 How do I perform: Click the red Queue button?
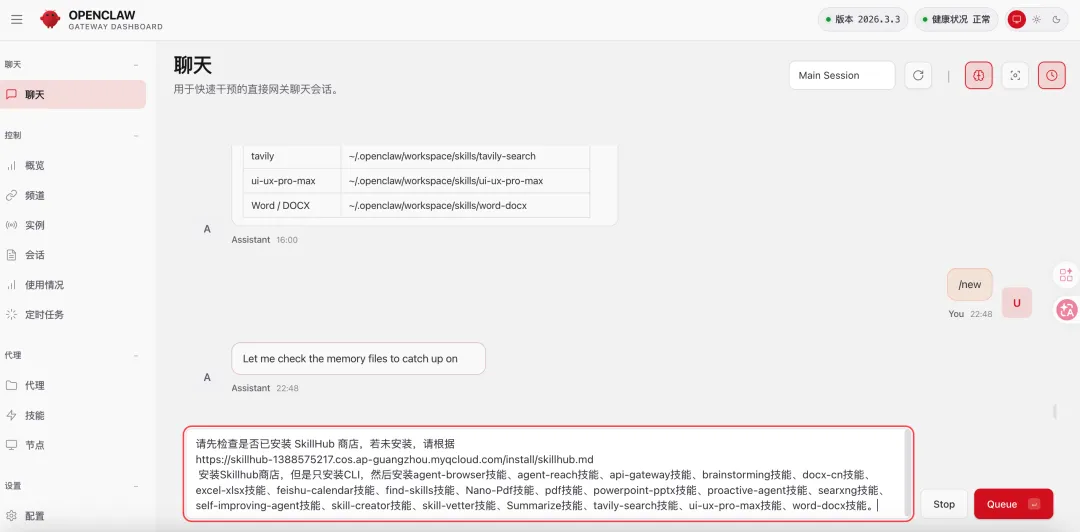point(1013,504)
